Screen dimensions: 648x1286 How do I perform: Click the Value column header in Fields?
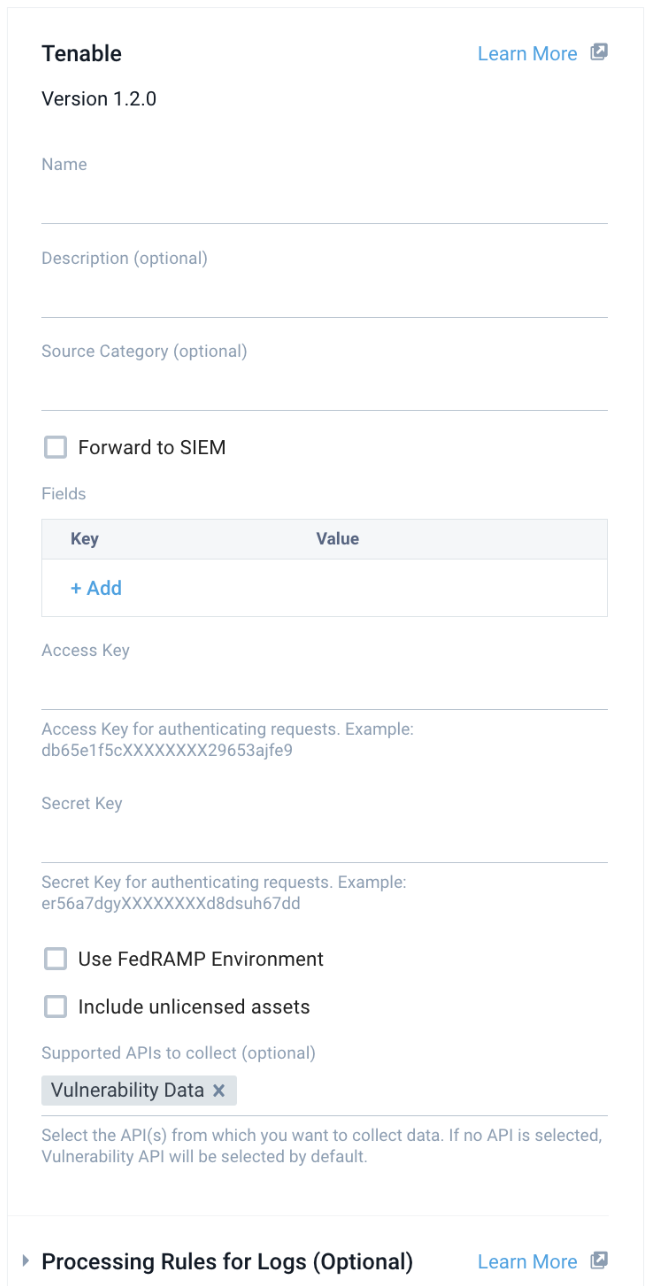coord(337,539)
